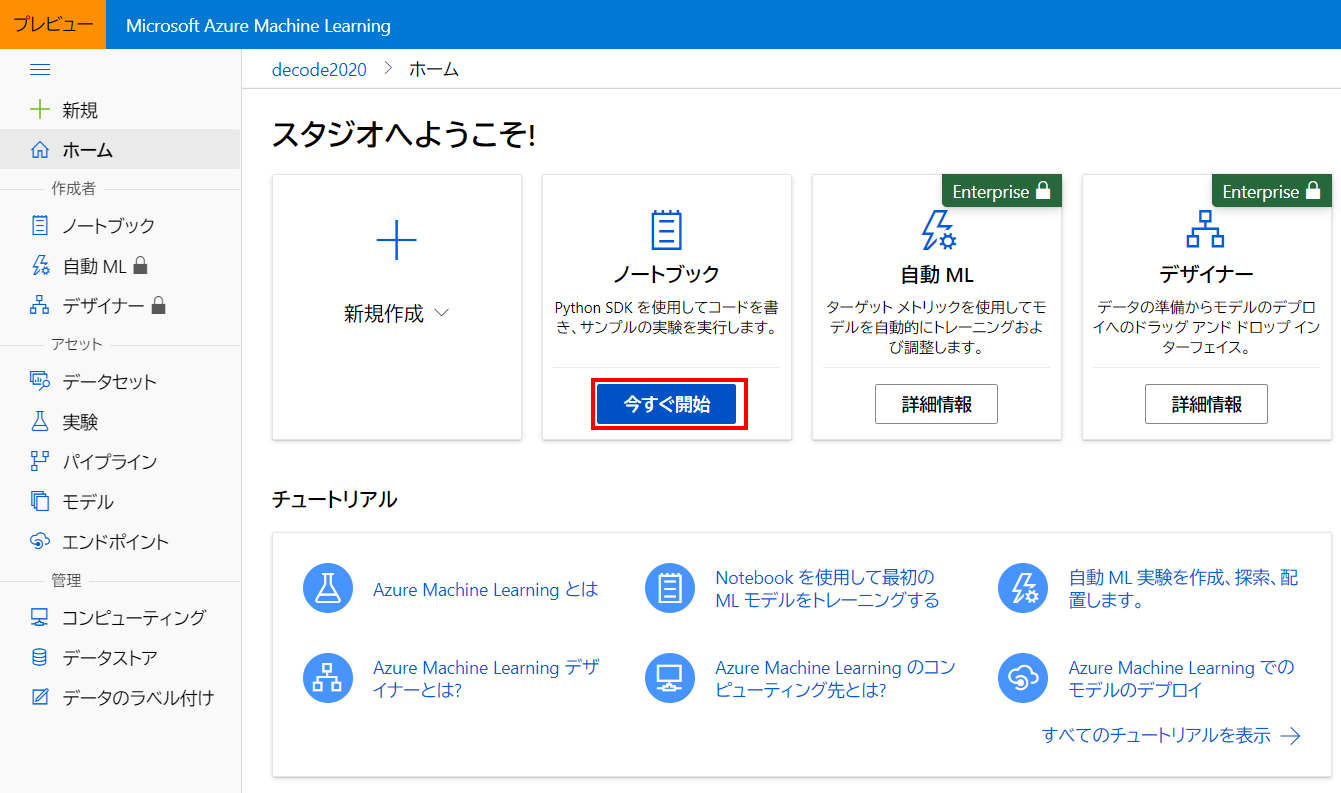Open モデル in the sidebar
1341x793 pixels.
tap(120, 501)
